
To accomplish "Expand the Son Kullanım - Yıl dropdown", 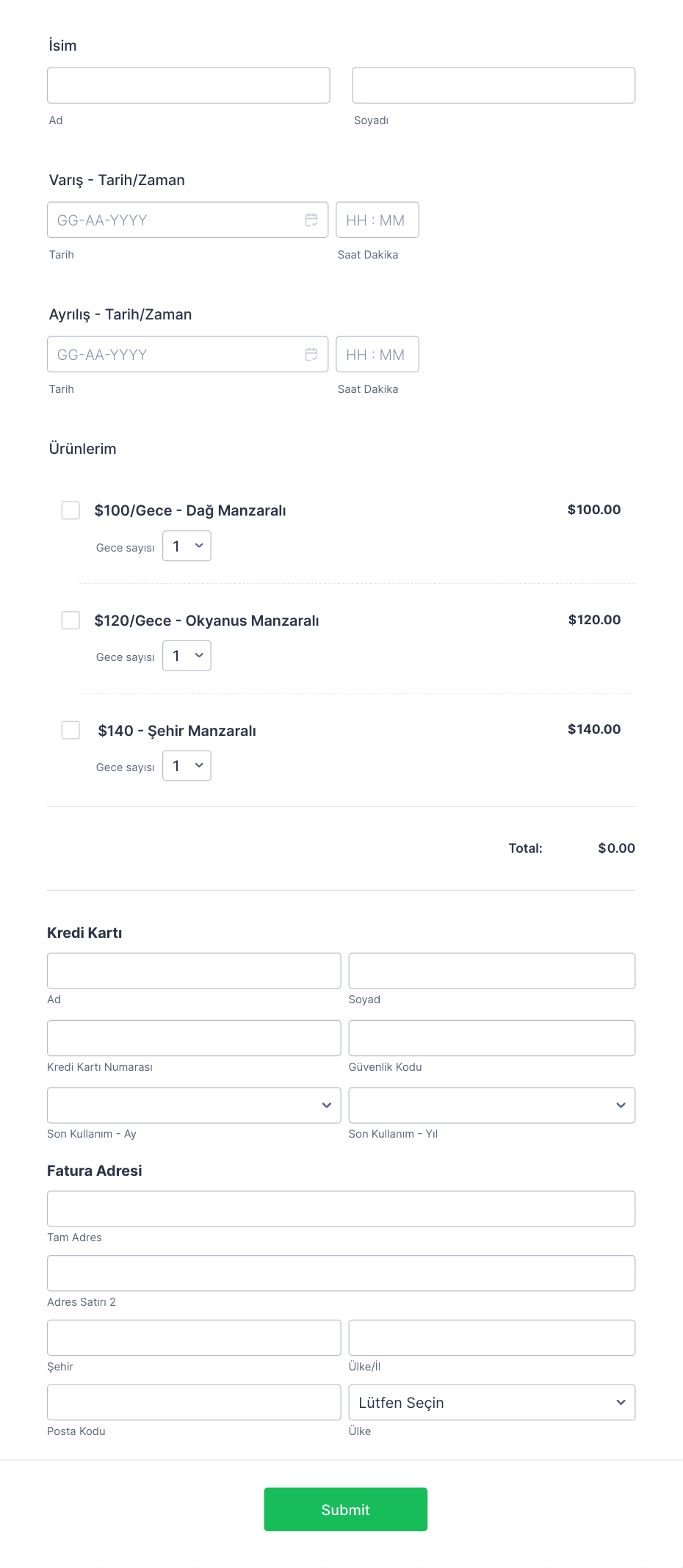I will click(491, 1105).
